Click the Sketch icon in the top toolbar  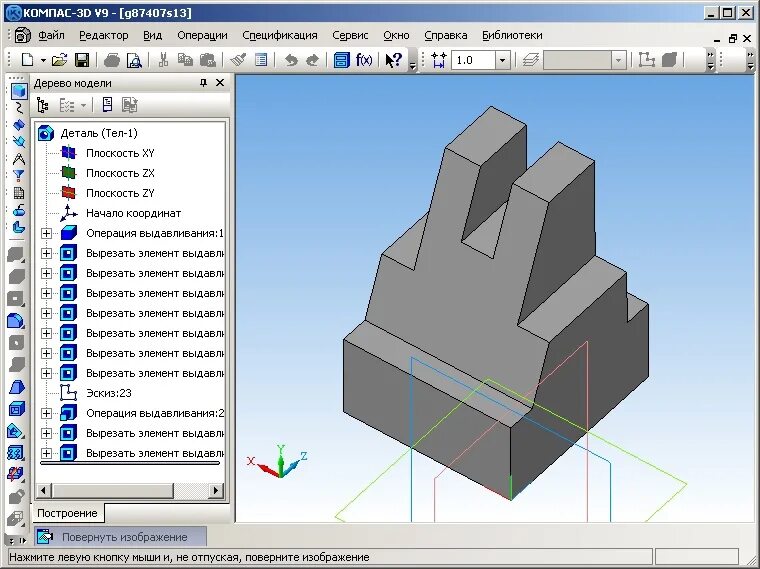tap(646, 60)
